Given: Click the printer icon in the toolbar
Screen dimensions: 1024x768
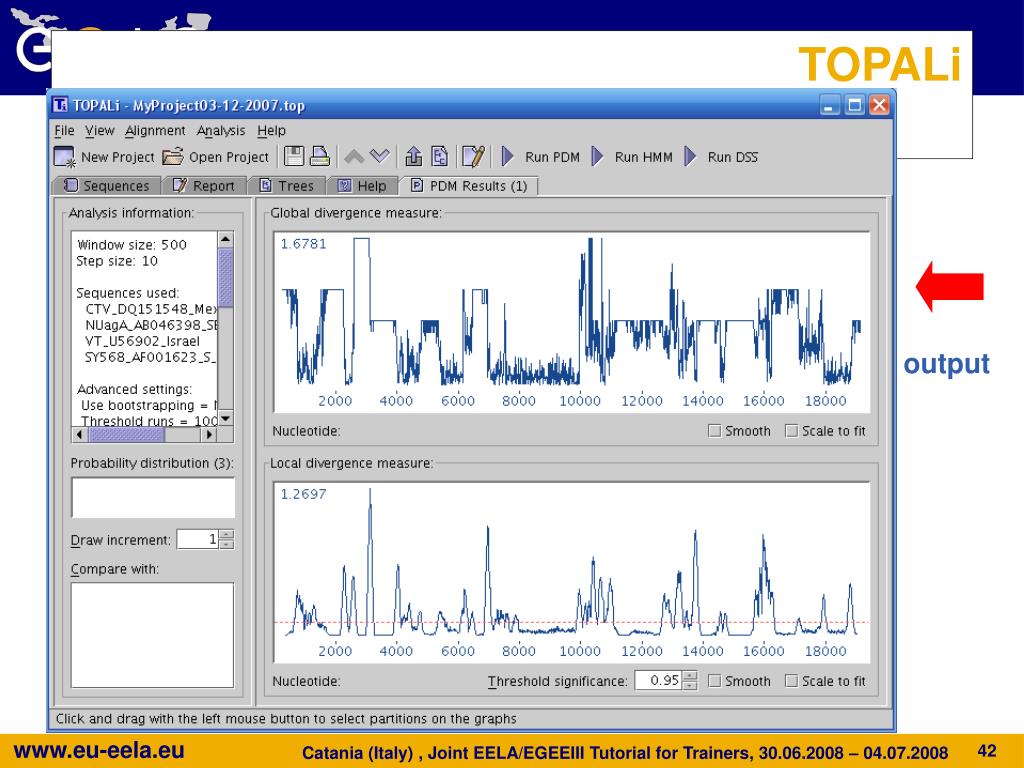Looking at the screenshot, I should pyautogui.click(x=319, y=157).
